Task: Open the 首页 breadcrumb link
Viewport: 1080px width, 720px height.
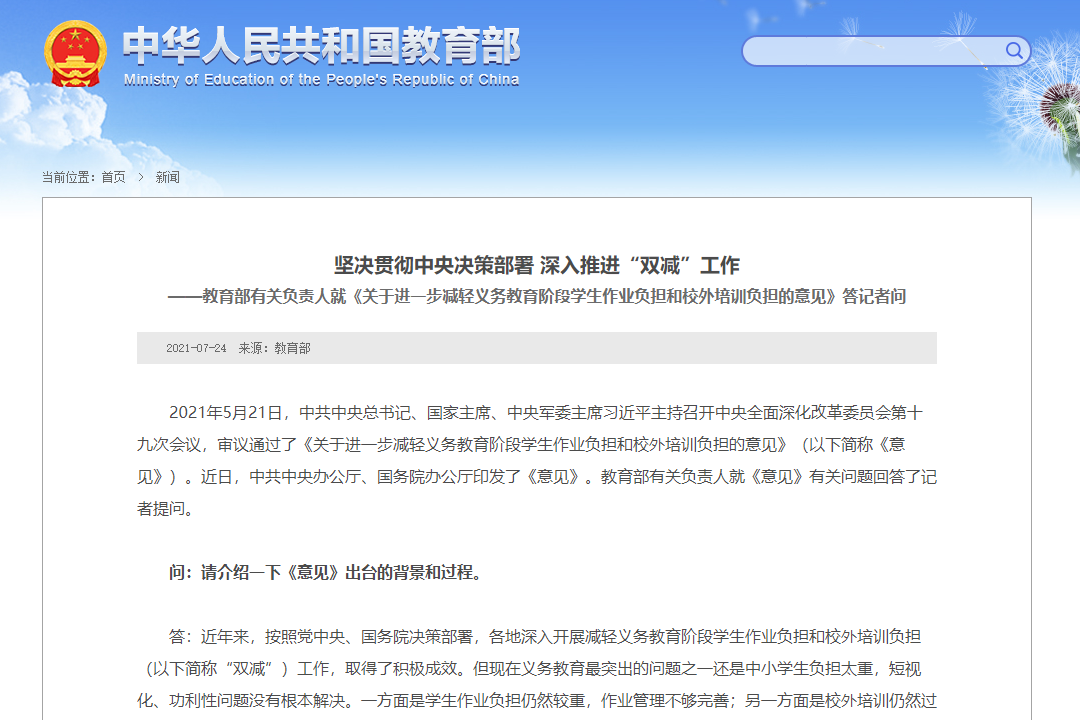Action: (113, 177)
